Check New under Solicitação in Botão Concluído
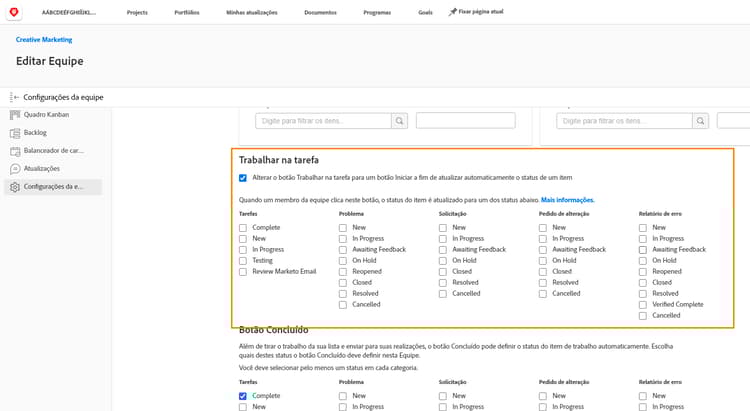Viewport: 750px width, 411px height. click(x=443, y=396)
